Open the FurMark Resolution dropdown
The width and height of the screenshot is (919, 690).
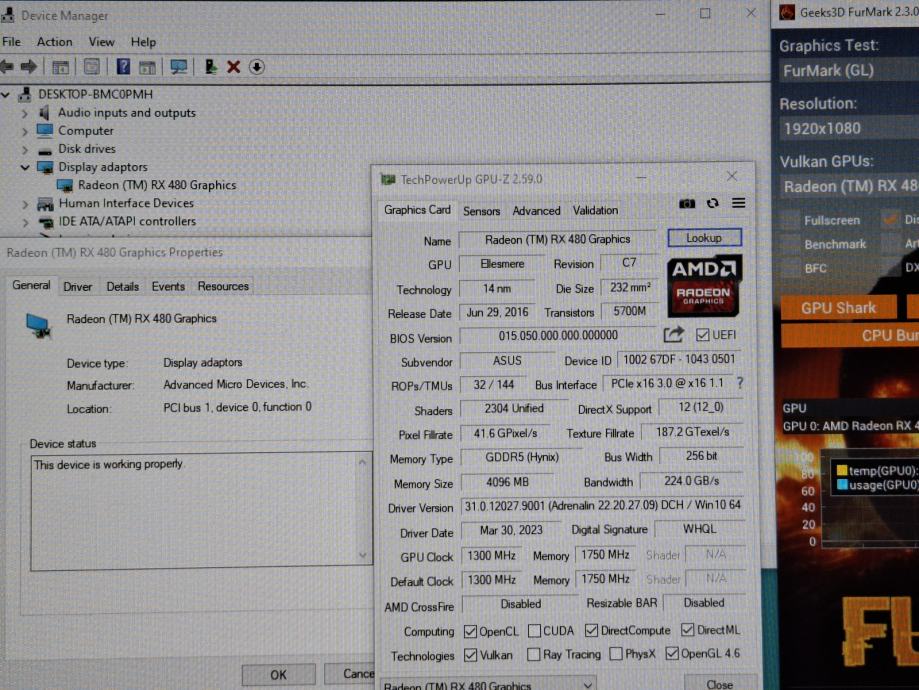(x=848, y=128)
